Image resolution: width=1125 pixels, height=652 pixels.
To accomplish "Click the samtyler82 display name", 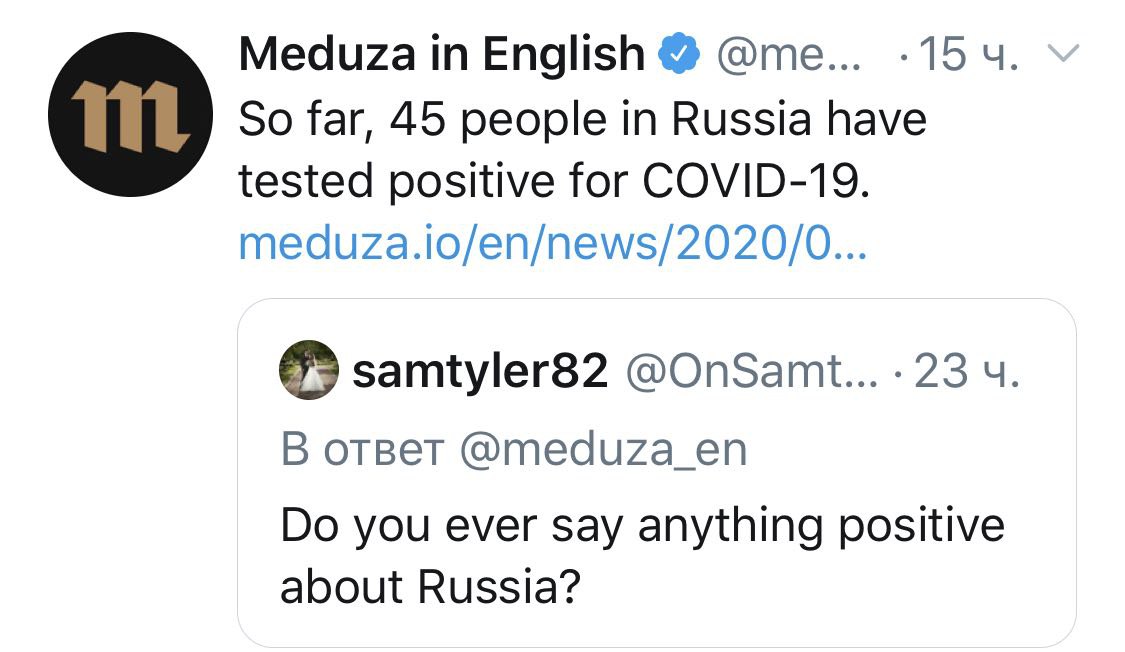I will coord(480,372).
